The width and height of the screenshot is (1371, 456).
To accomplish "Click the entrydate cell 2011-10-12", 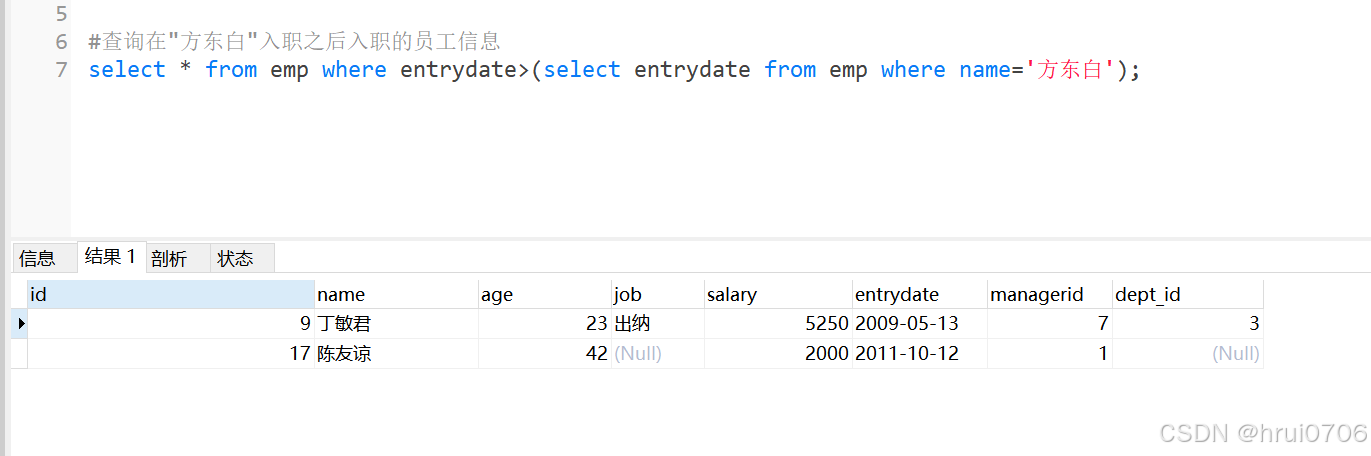I will tap(920, 353).
